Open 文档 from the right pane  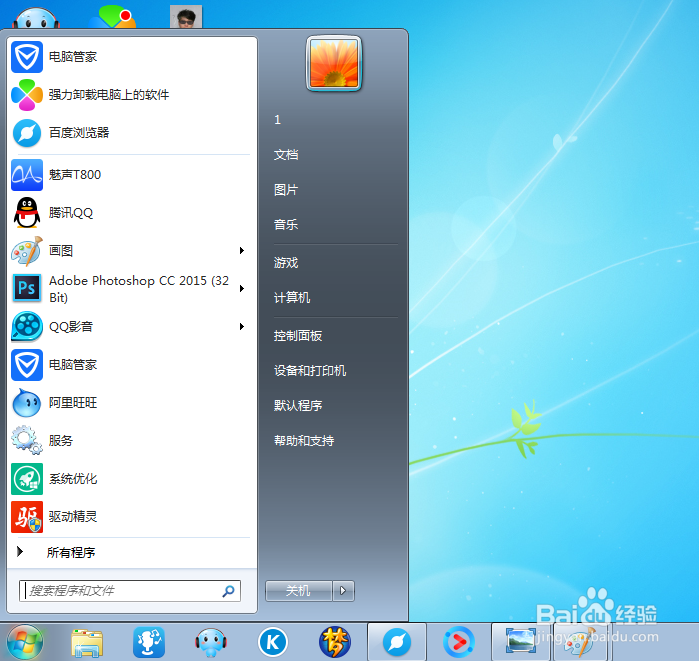(286, 155)
